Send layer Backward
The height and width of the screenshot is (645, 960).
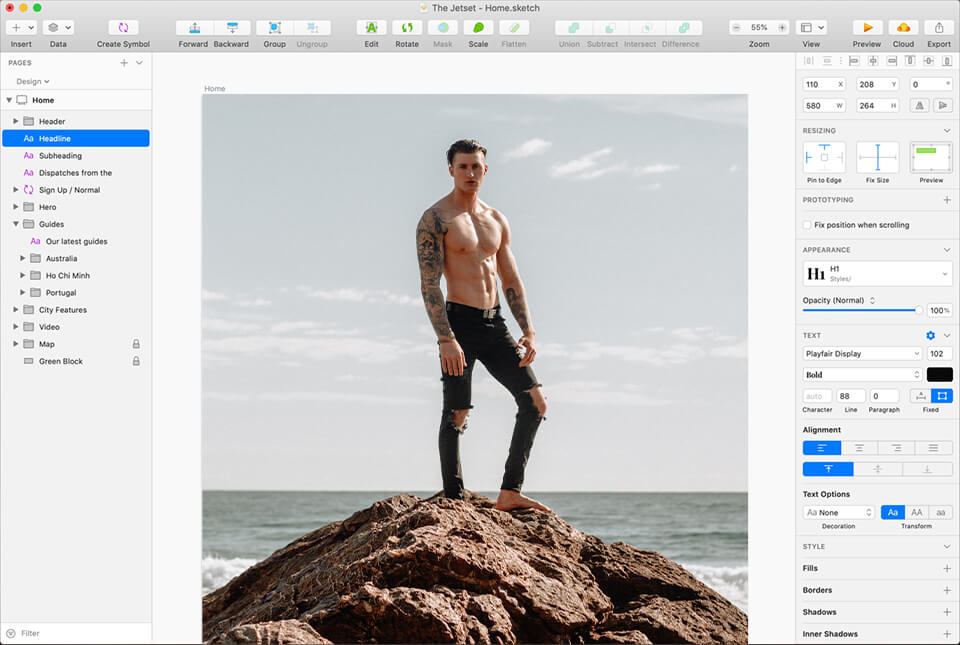point(232,28)
